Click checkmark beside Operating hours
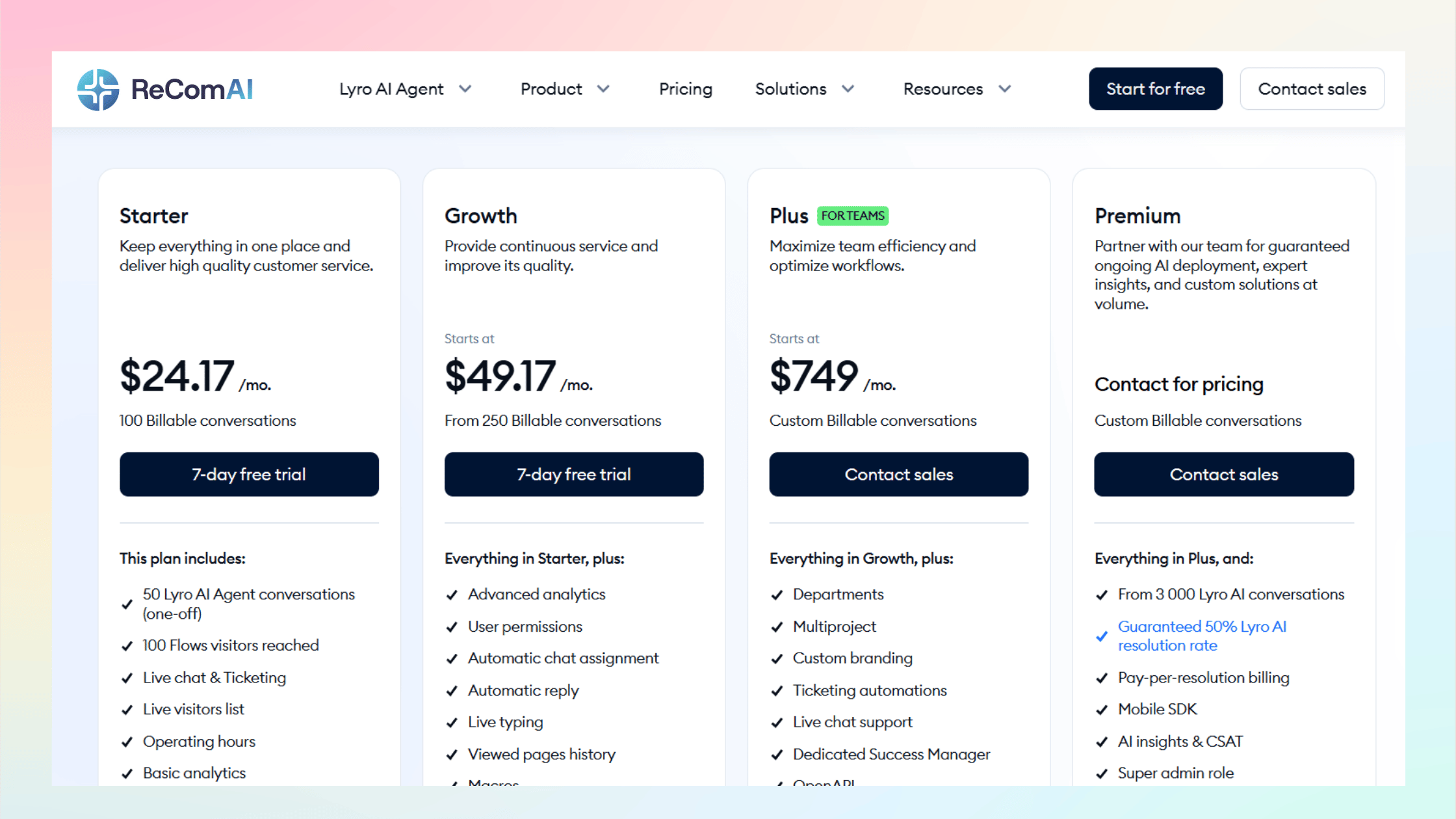 (x=127, y=742)
